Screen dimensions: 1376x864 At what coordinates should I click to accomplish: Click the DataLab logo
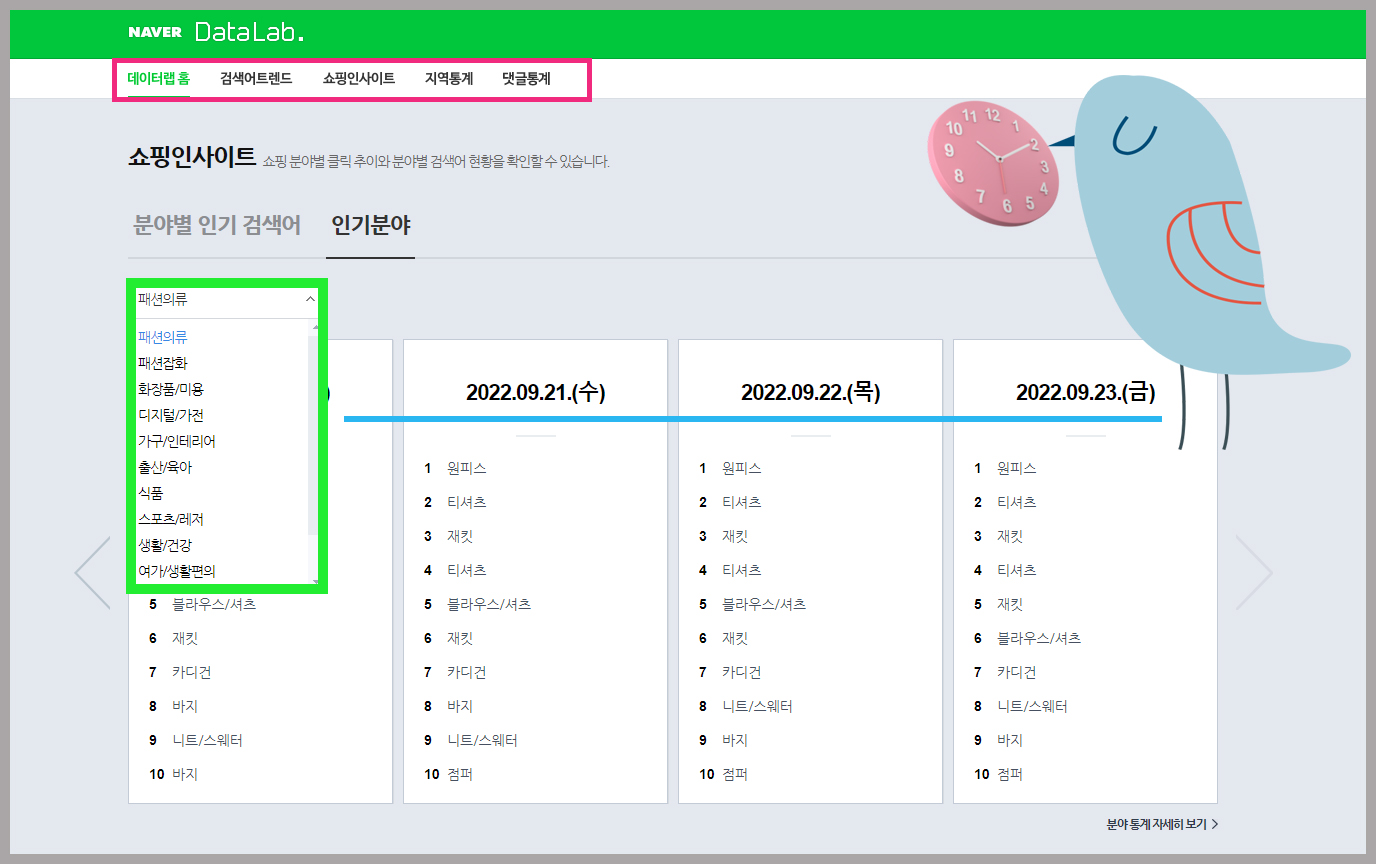point(249,32)
